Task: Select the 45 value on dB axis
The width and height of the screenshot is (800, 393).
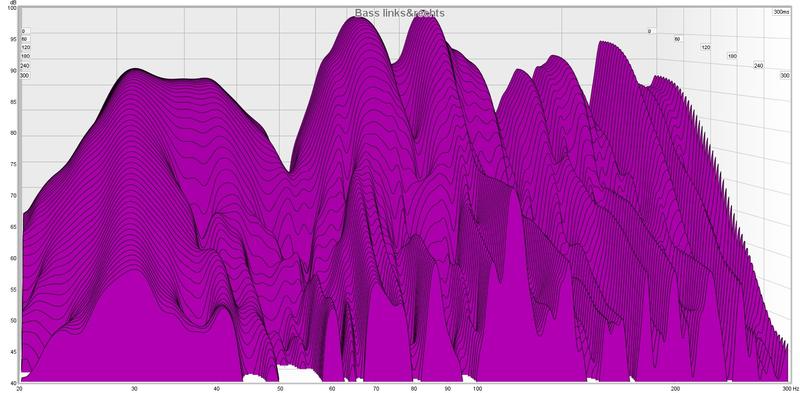Action: click(x=13, y=352)
